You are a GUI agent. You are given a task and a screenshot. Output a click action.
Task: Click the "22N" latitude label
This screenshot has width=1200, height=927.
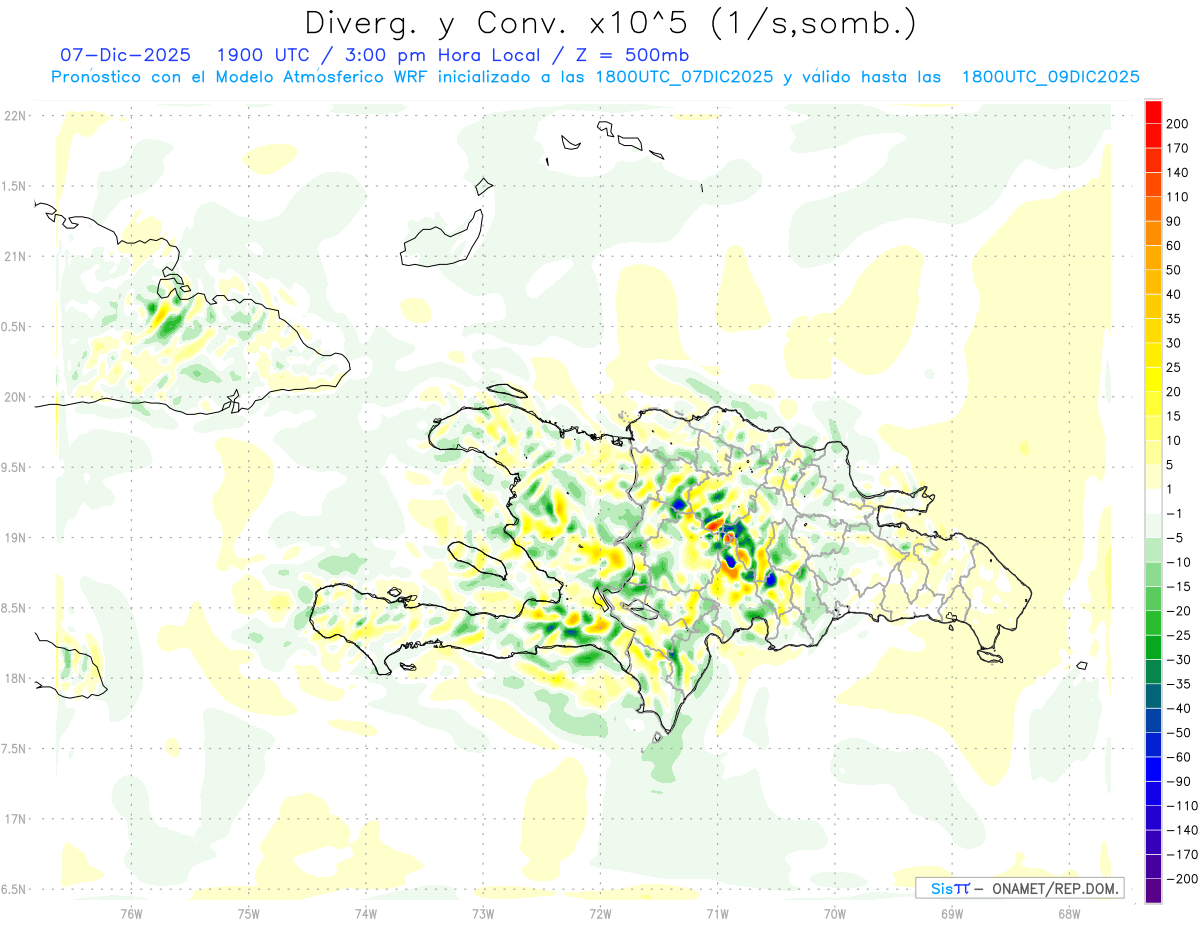point(16,116)
